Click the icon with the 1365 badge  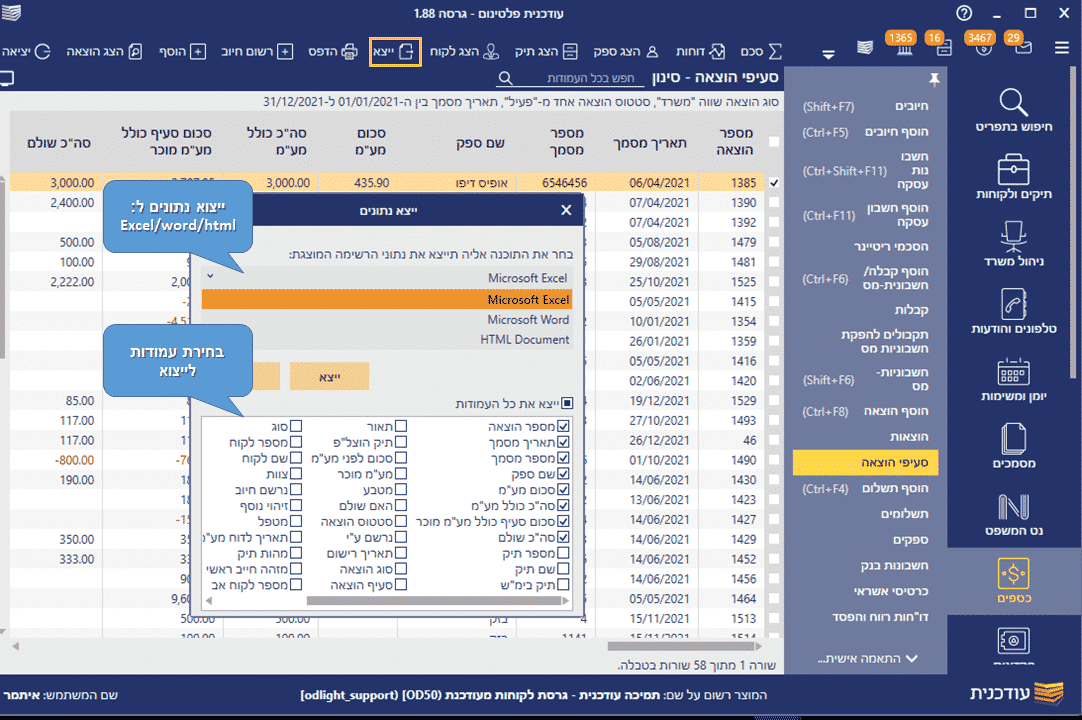[904, 48]
